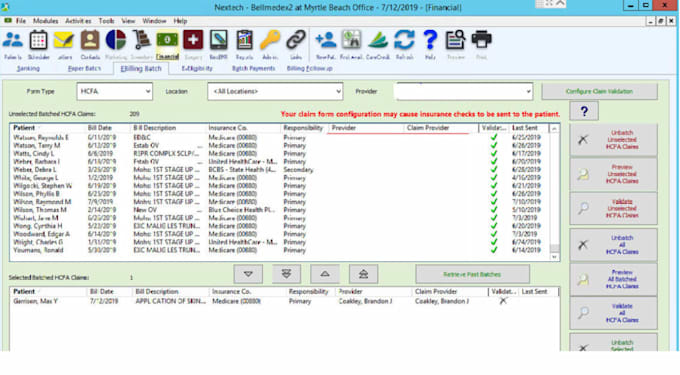Open the File menu
This screenshot has width=680, height=375.
pos(21,21)
